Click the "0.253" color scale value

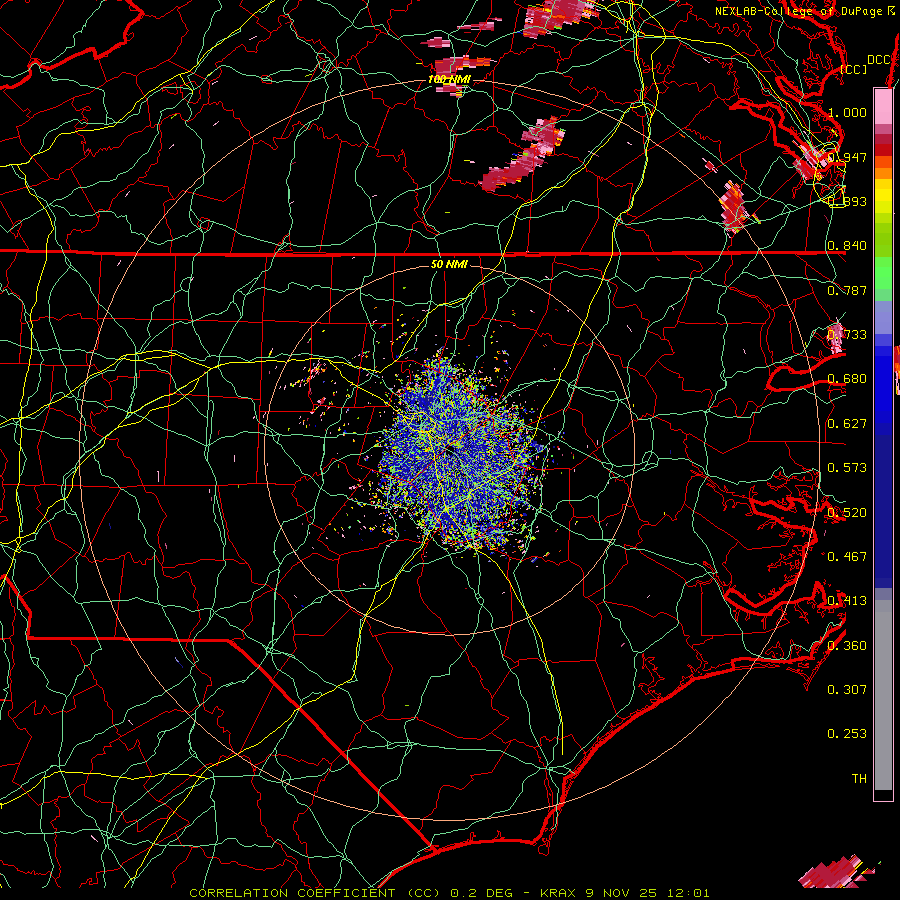click(x=847, y=734)
